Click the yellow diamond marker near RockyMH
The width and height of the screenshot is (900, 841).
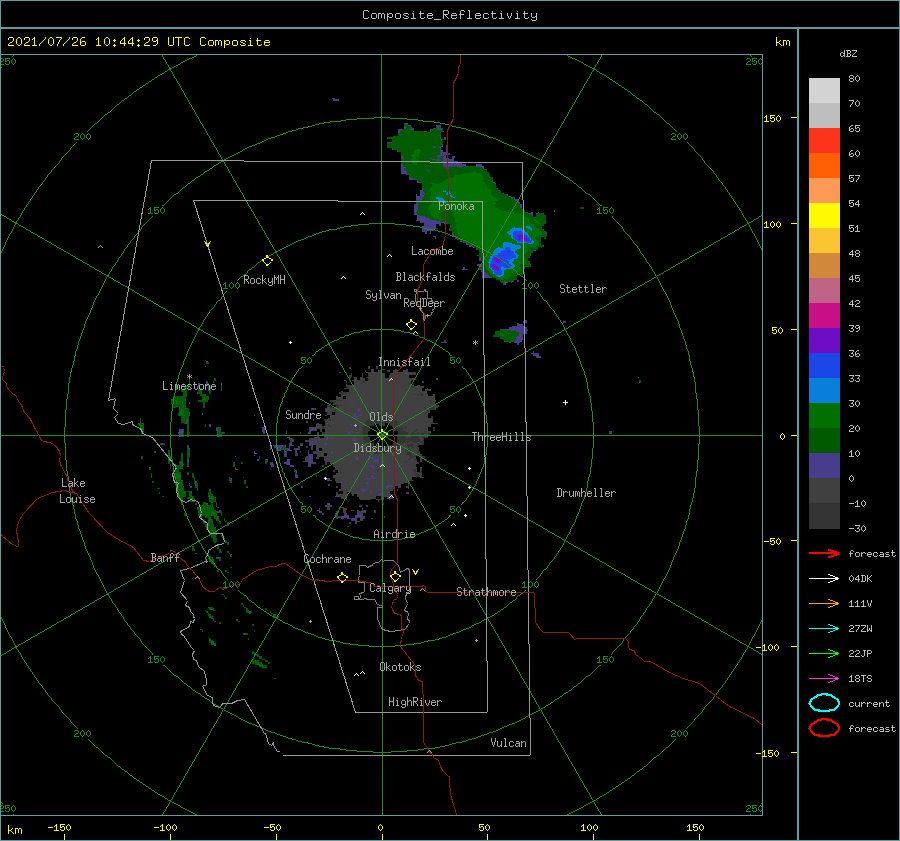pyautogui.click(x=267, y=261)
